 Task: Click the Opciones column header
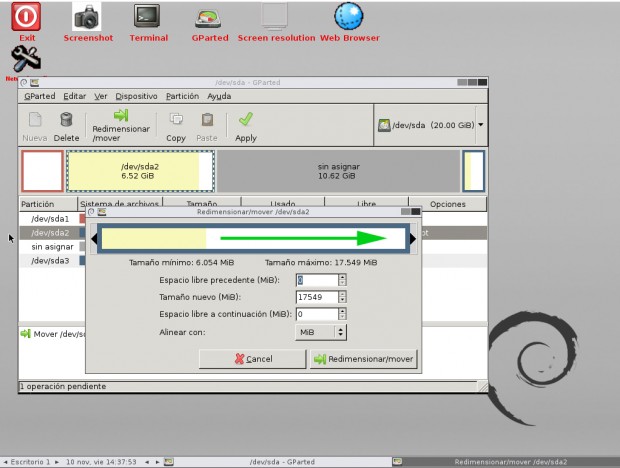(x=448, y=204)
